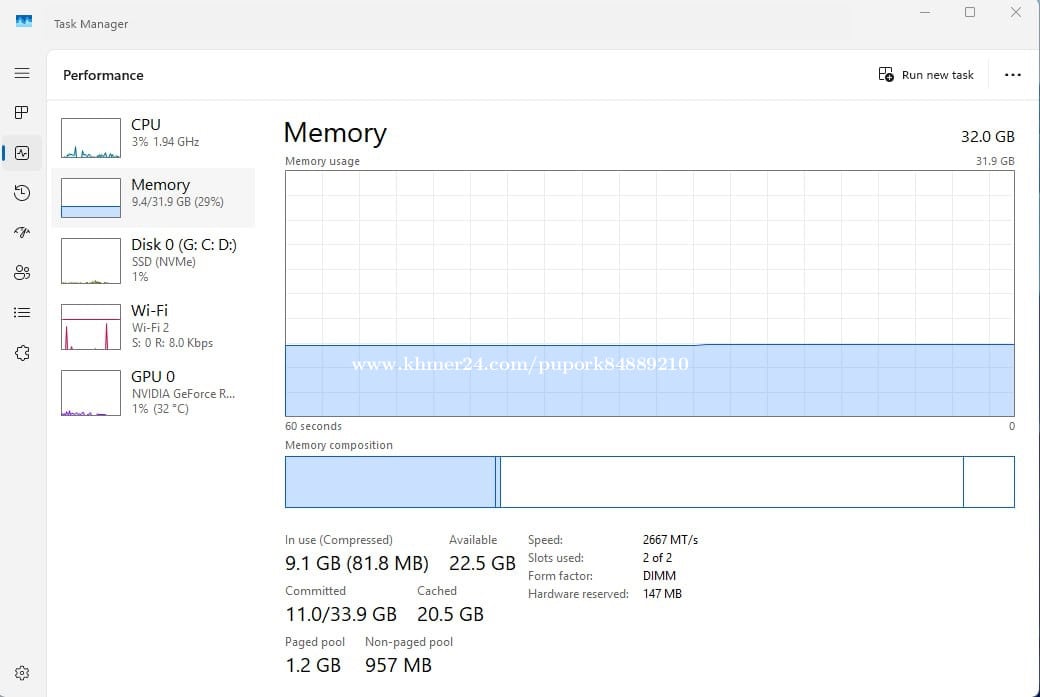
Task: Click the Memory composition bar
Action: [649, 482]
